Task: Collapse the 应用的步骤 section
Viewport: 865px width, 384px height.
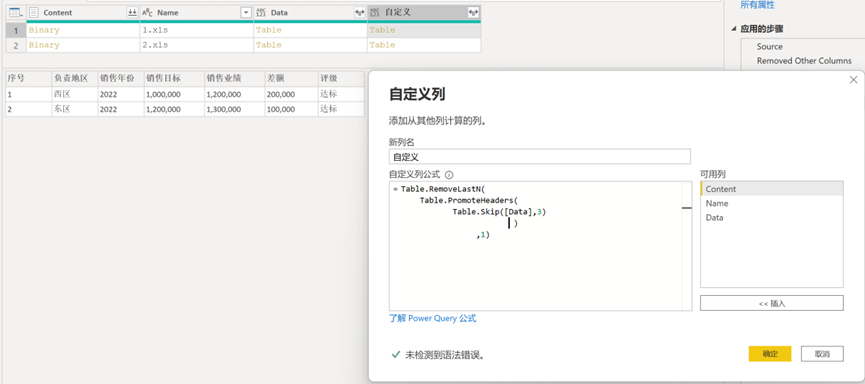Action: [734, 29]
